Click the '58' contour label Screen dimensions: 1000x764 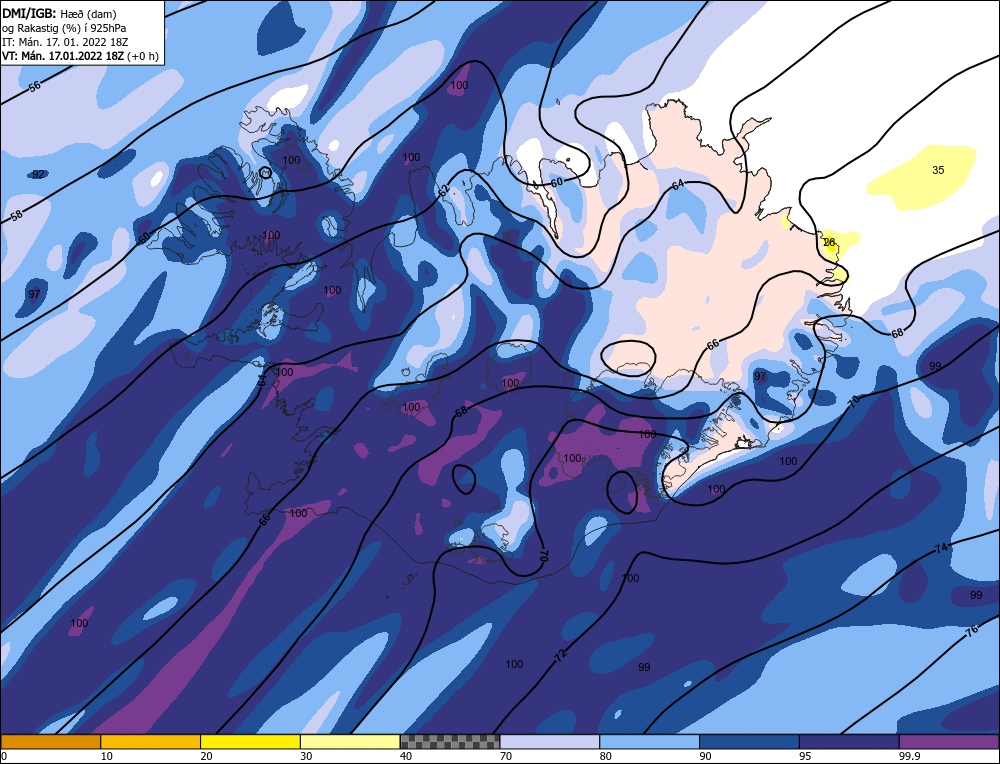17,216
